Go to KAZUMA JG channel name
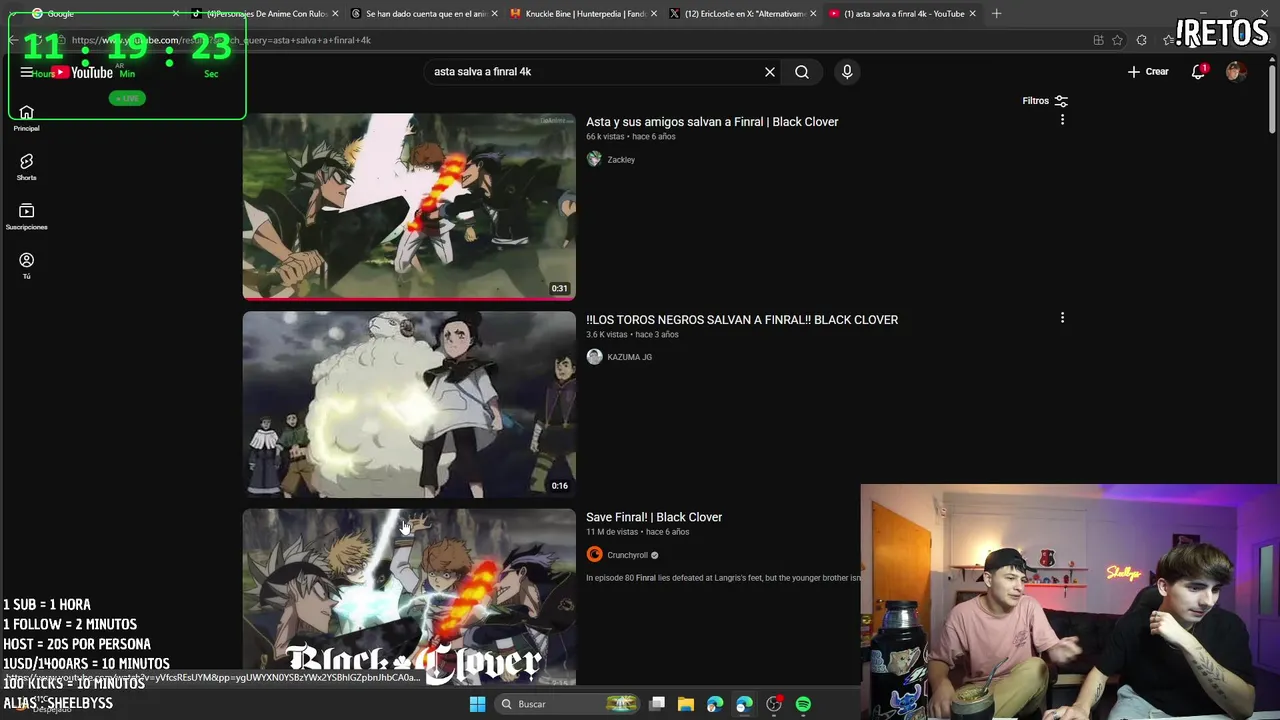This screenshot has height=720, width=1280. click(629, 357)
